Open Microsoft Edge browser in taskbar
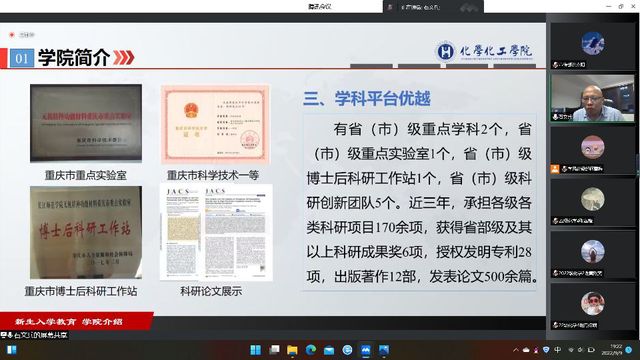Image resolution: width=640 pixels, height=360 pixels. [311, 350]
